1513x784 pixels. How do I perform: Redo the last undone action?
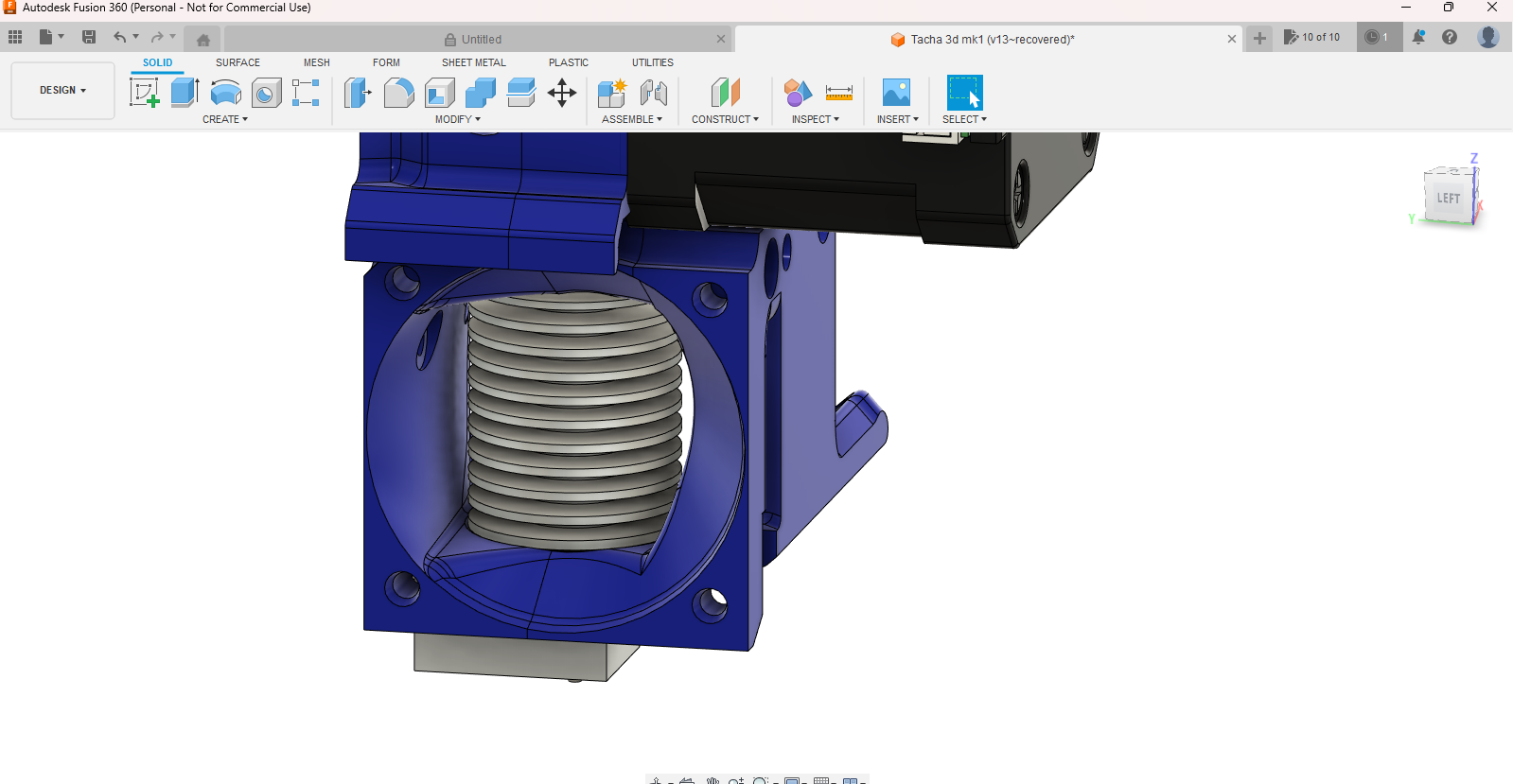coord(157,37)
